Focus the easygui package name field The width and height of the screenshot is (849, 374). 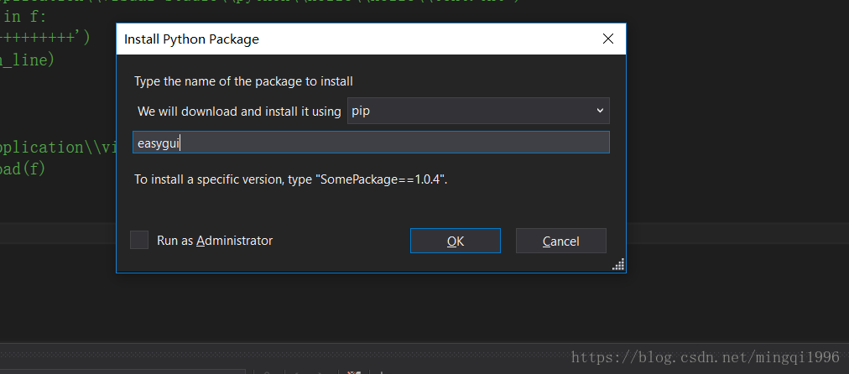[x=371, y=142]
